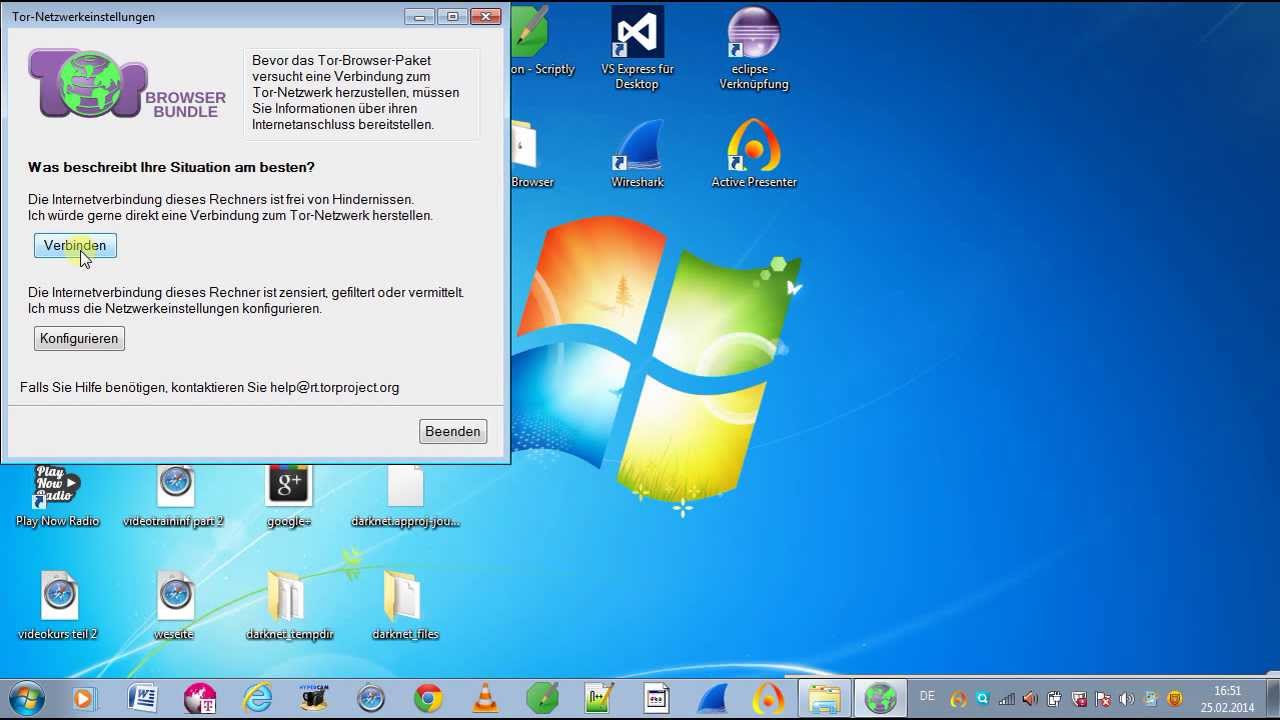Open Active Presenter from the taskbar
This screenshot has height=720, width=1280.
point(769,698)
